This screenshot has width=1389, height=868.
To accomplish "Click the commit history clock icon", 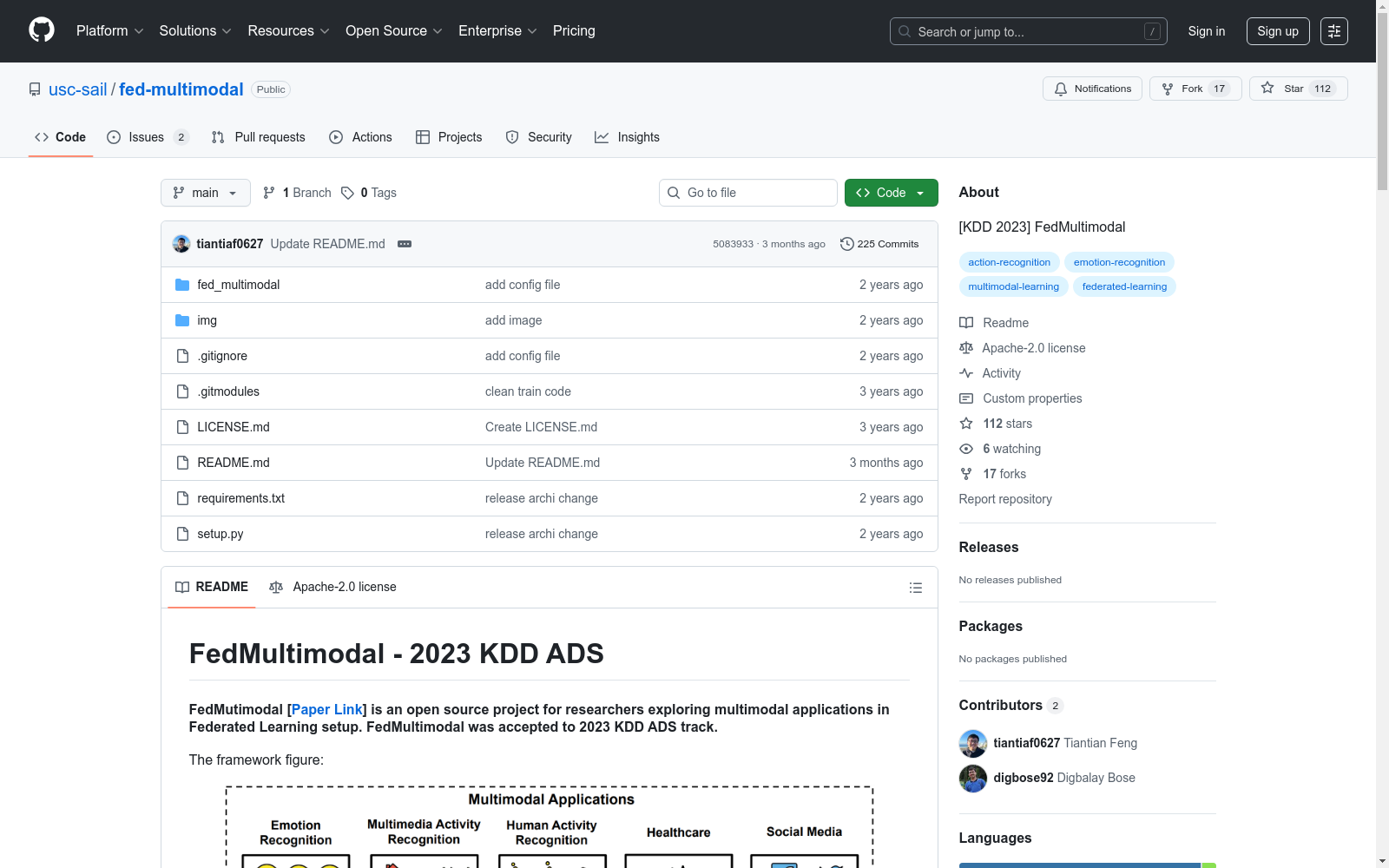I will [847, 244].
